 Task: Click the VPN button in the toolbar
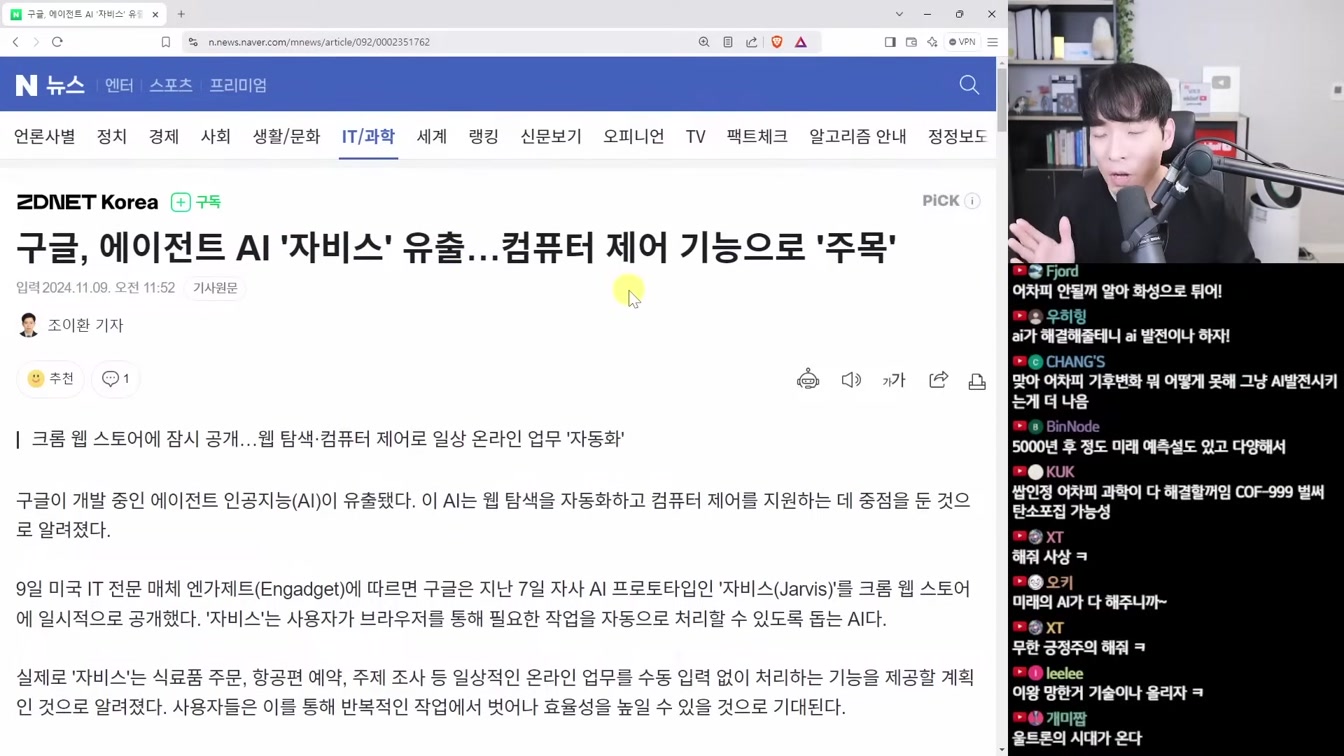click(962, 42)
